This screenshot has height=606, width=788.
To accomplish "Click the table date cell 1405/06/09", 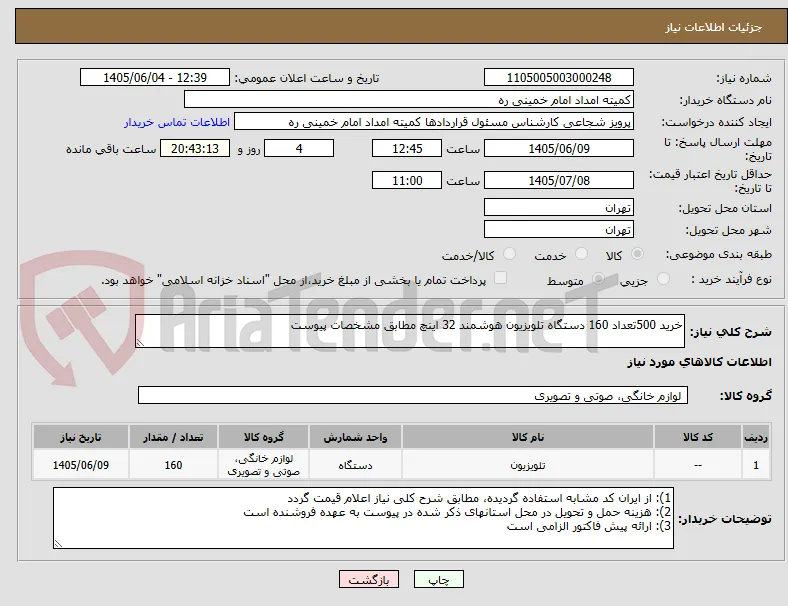I will 81,465.
